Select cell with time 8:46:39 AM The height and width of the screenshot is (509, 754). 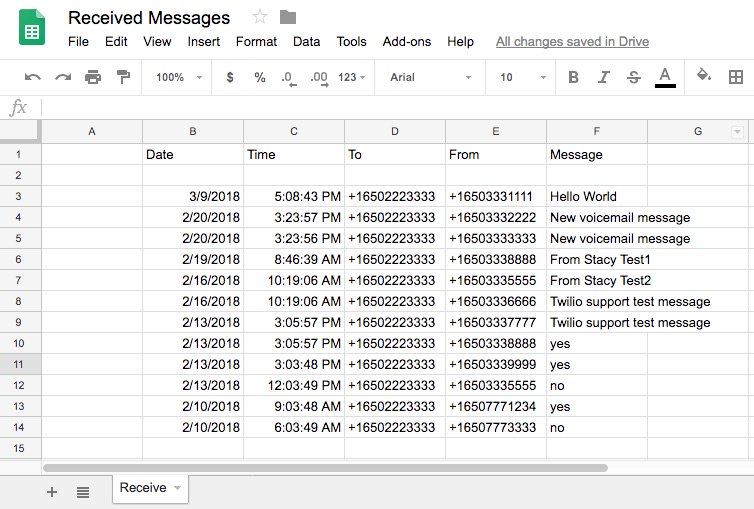pos(294,260)
